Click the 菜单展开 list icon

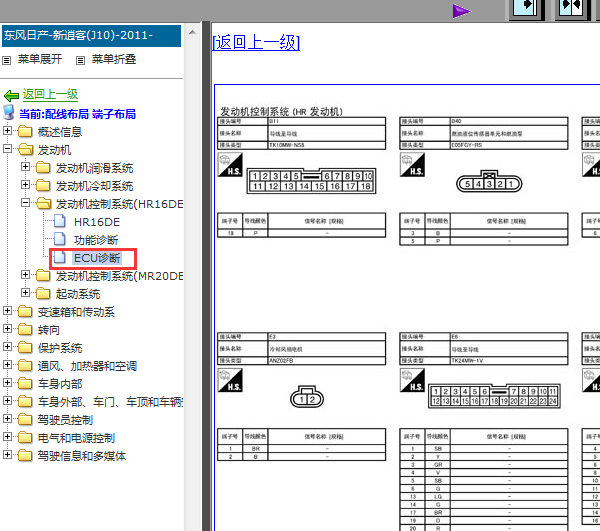[7, 60]
